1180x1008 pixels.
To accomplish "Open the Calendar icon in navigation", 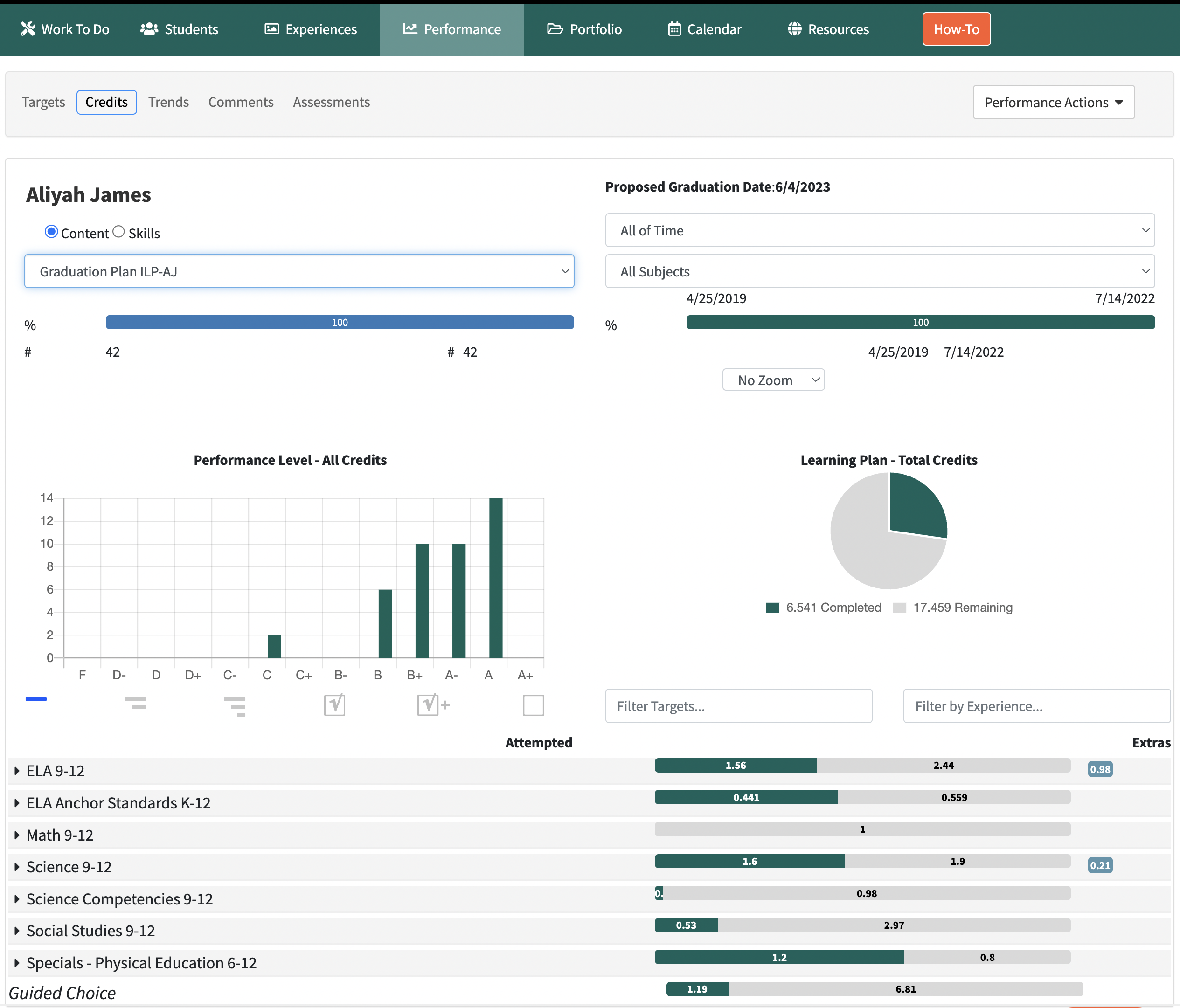I will [674, 29].
